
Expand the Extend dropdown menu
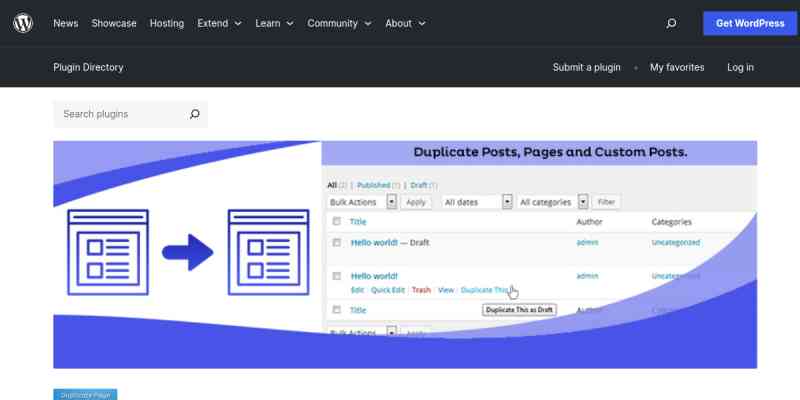[x=219, y=23]
